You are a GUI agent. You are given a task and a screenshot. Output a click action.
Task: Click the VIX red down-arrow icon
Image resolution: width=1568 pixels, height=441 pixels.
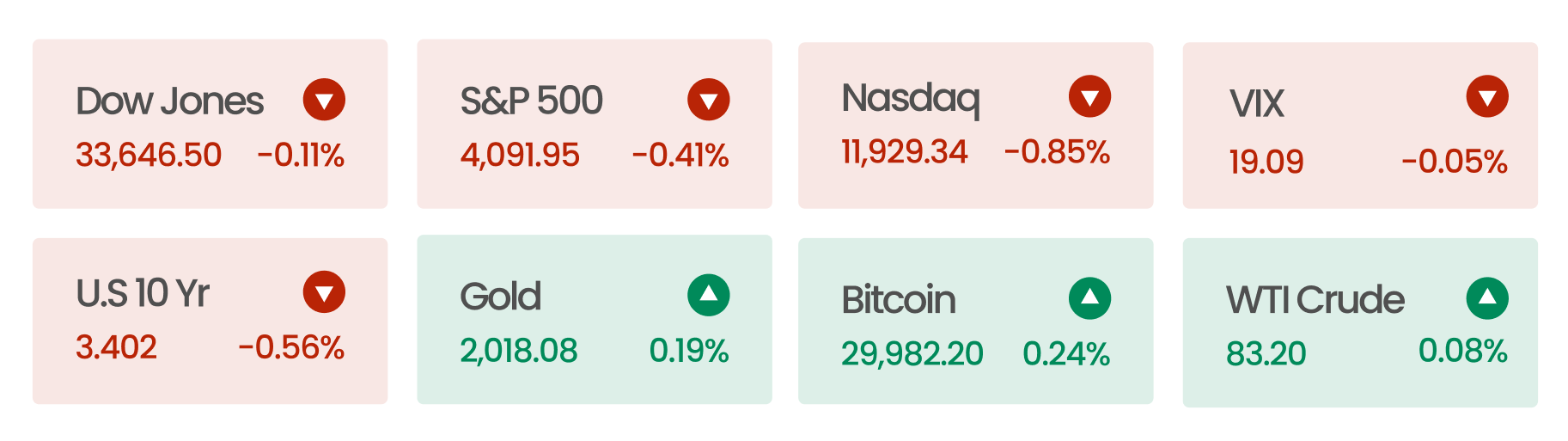[x=1487, y=96]
